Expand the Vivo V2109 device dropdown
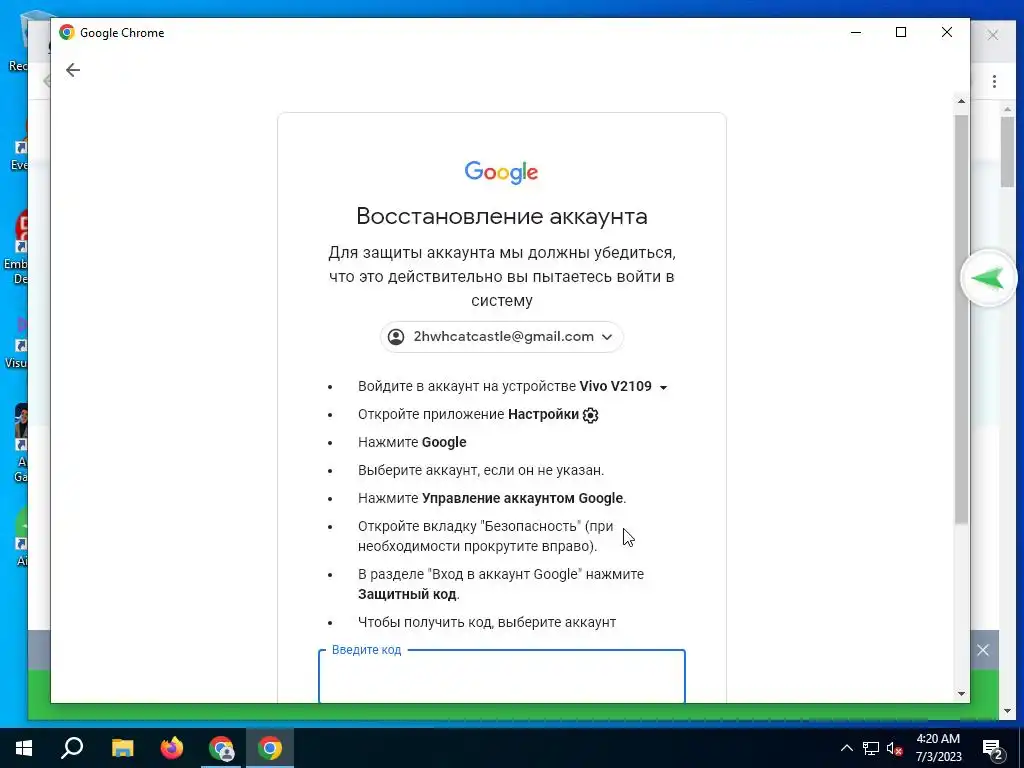This screenshot has height=768, width=1024. [x=664, y=387]
